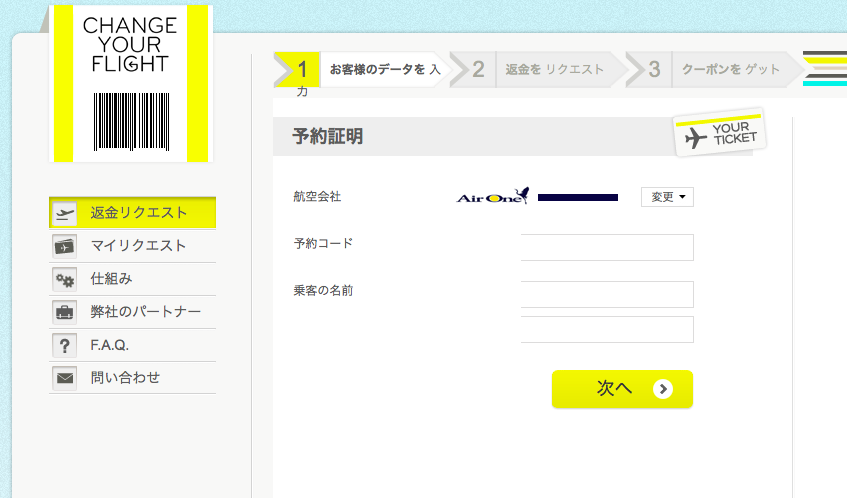The width and height of the screenshot is (847, 498).
Task: Focus the second 乗客の名前 input field
Action: pyautogui.click(x=607, y=329)
